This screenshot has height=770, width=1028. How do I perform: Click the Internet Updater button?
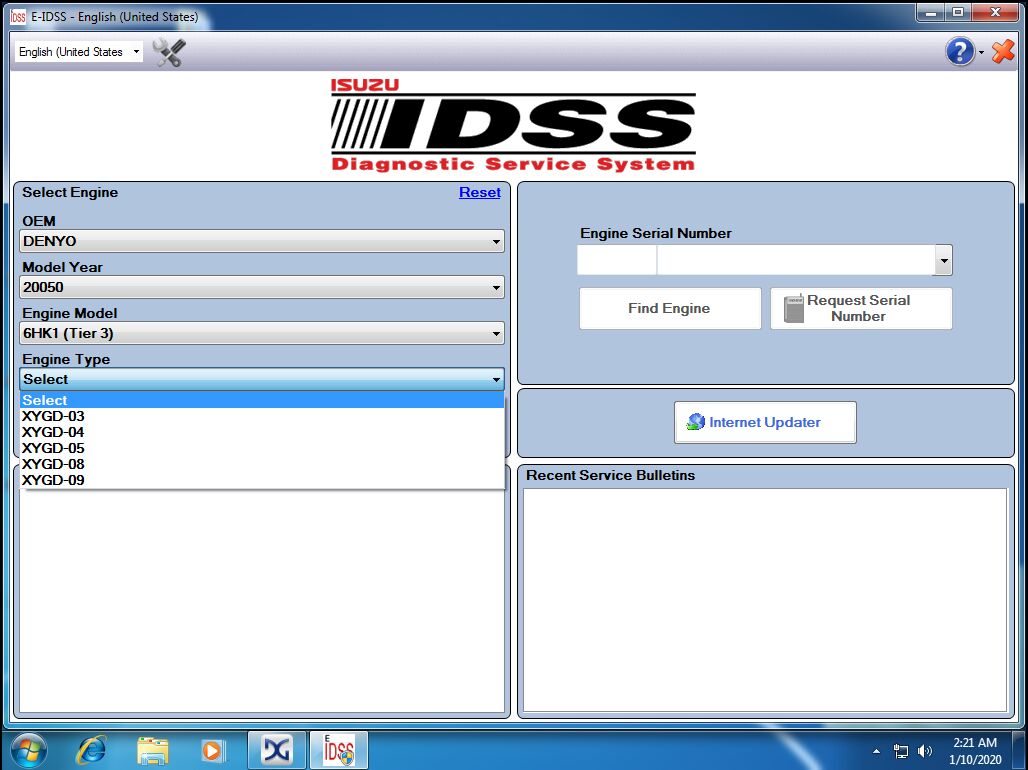tap(765, 422)
